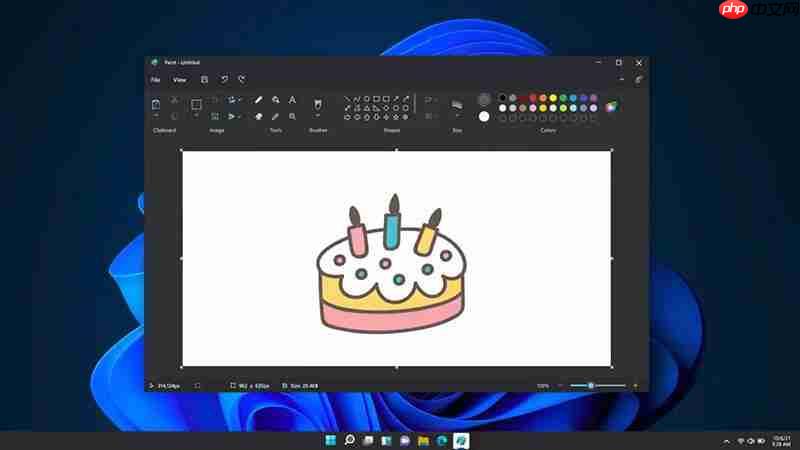This screenshot has height=450, width=800.
Task: Select the Color 1 foreground circle
Action: pos(484,99)
